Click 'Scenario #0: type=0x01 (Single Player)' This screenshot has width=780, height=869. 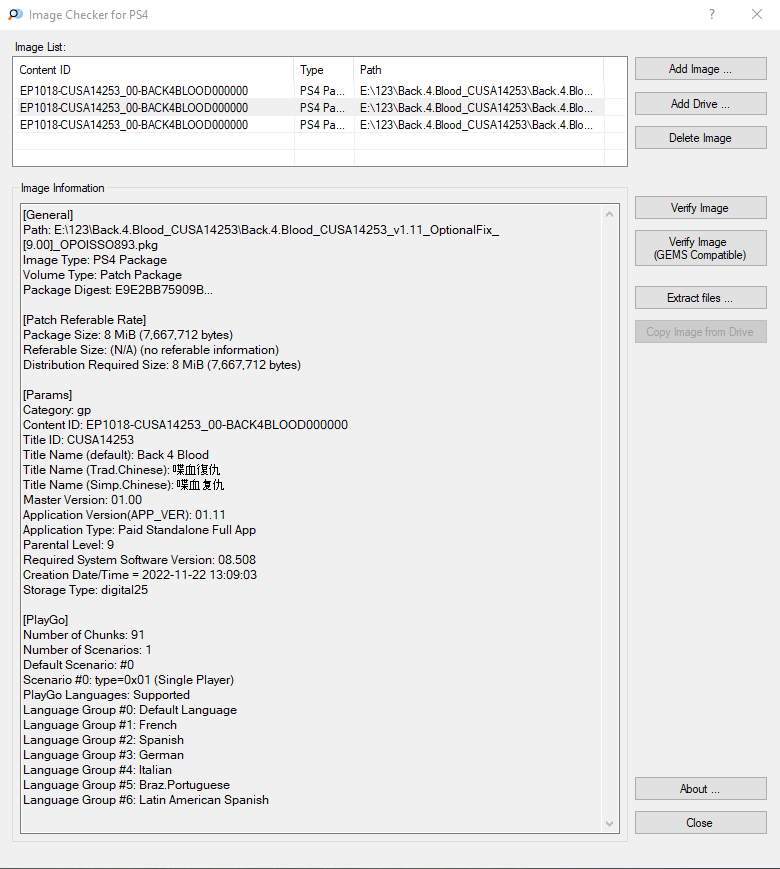tap(129, 679)
